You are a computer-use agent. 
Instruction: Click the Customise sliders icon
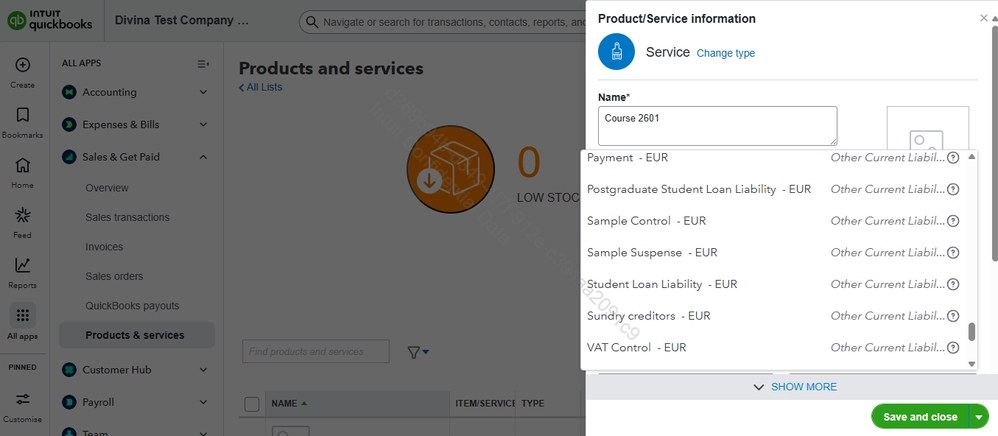point(22,399)
